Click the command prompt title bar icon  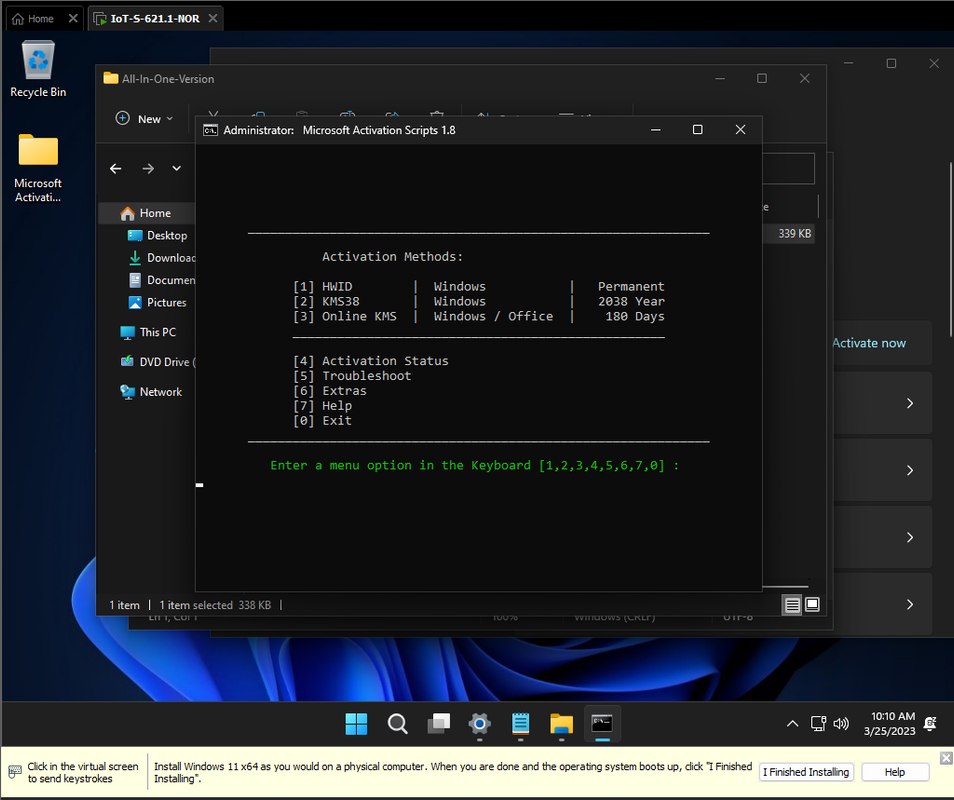pyautogui.click(x=211, y=130)
